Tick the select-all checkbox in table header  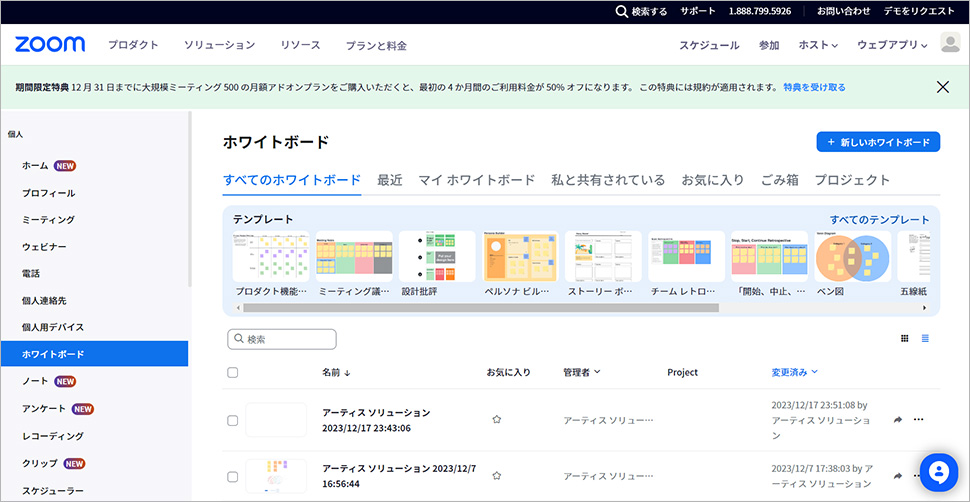(x=233, y=373)
